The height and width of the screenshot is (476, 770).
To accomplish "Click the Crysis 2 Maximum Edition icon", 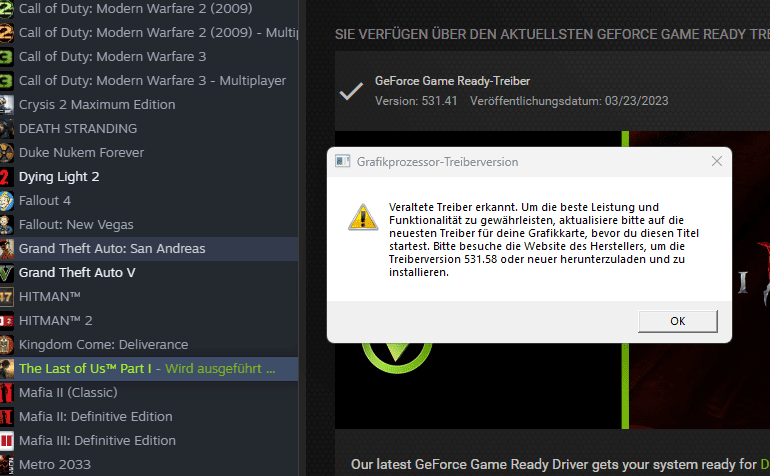I will (6, 105).
